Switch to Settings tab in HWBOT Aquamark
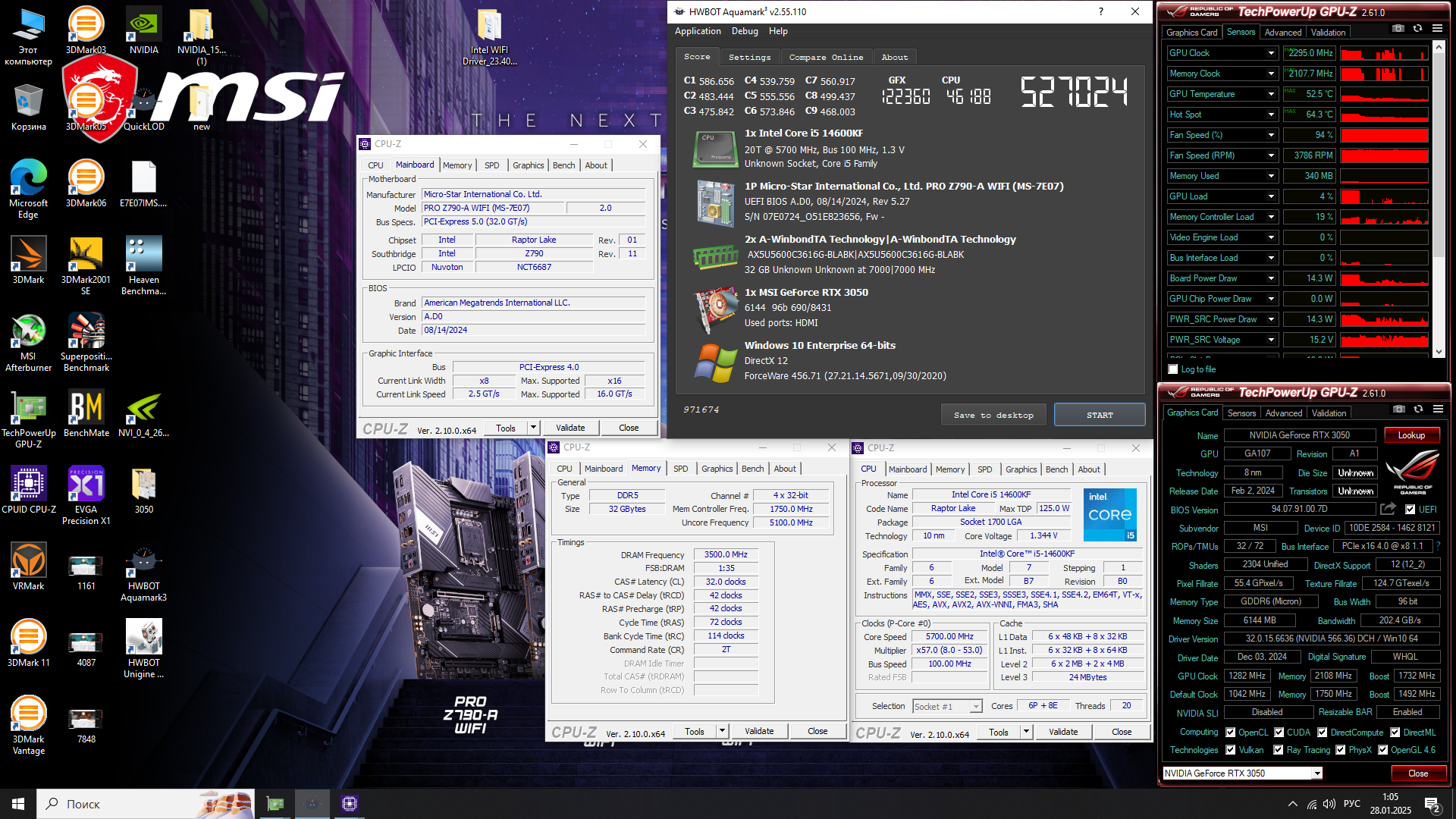 tap(749, 57)
